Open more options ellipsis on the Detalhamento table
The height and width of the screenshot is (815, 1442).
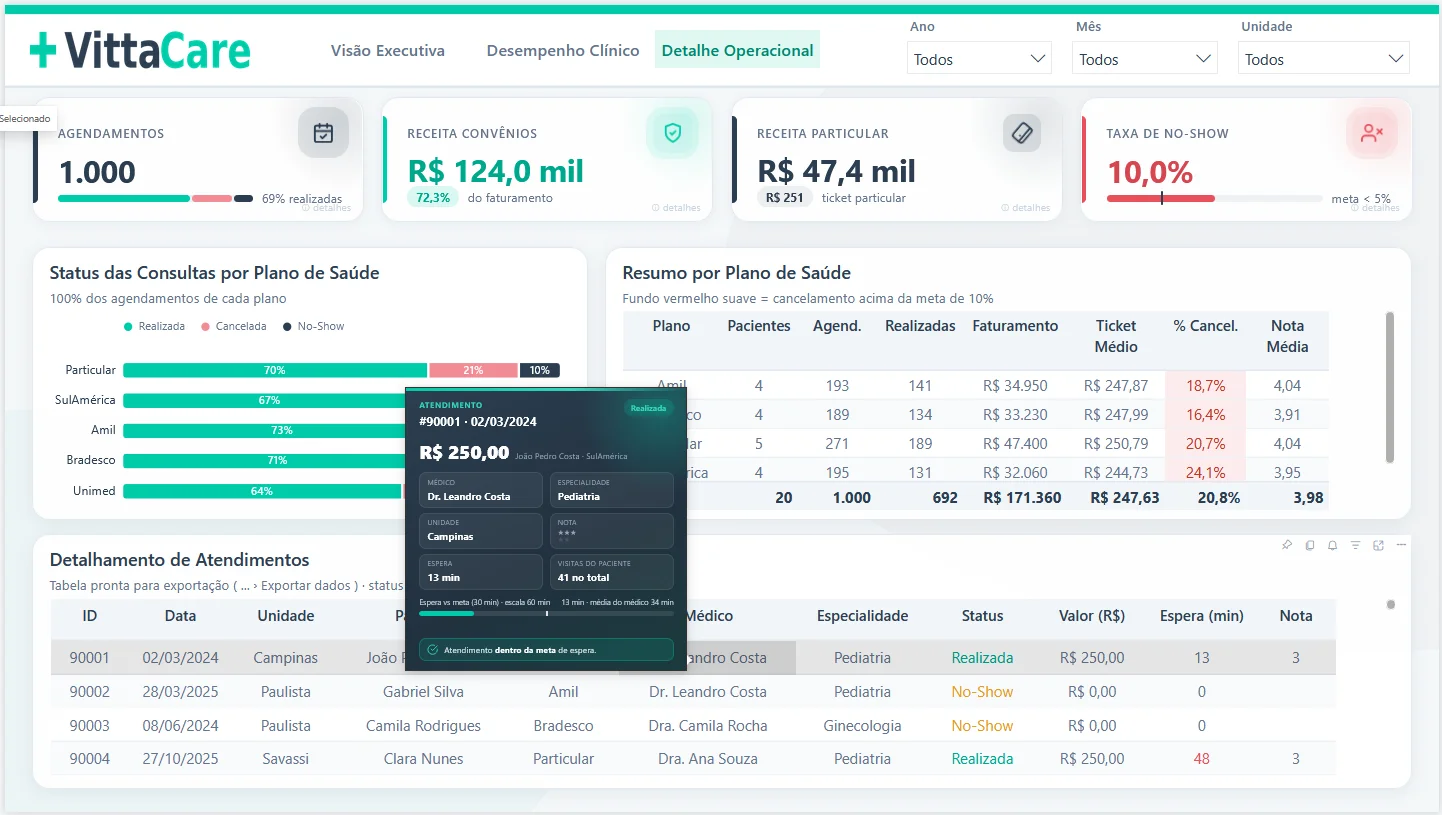[1402, 545]
